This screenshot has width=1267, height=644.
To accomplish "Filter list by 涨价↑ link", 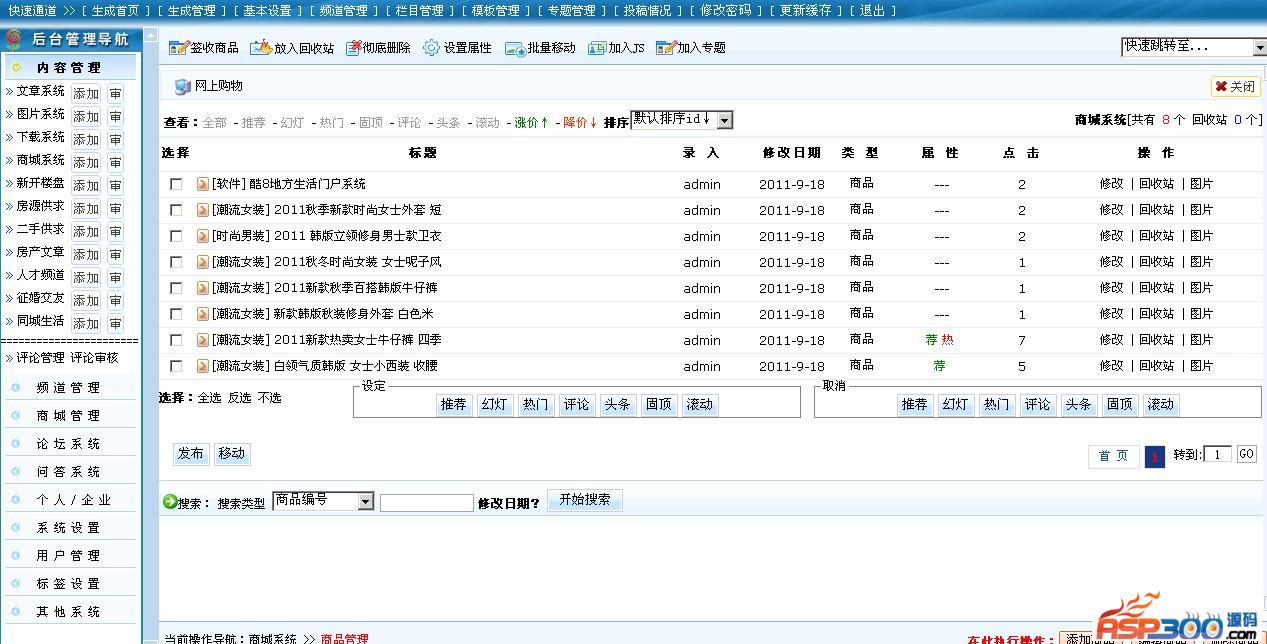I will 532,123.
